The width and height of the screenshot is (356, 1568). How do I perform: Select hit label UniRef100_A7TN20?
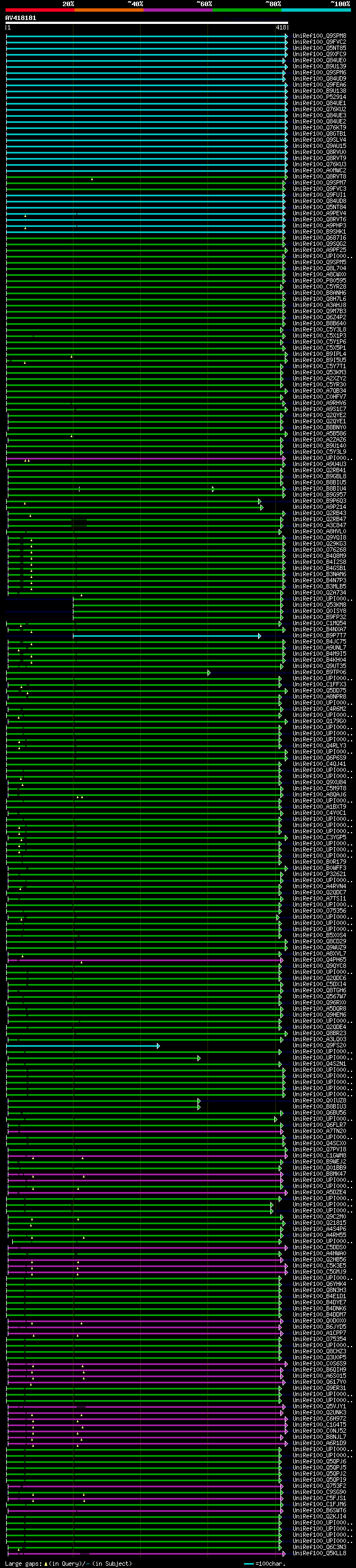319,1131
